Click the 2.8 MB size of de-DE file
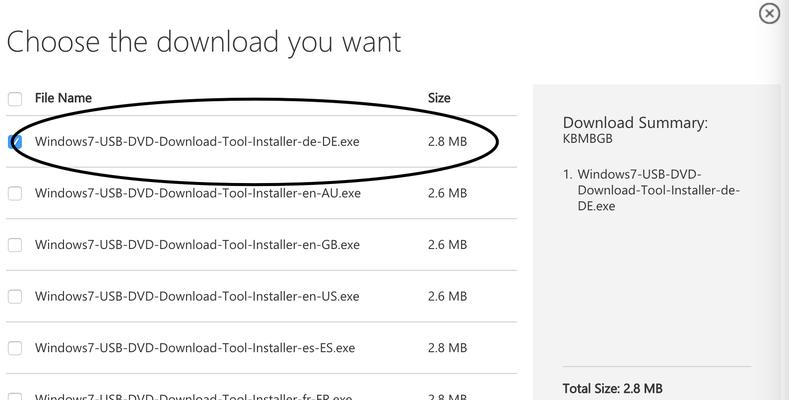Screen dimensions: 789x400 [x=447, y=141]
